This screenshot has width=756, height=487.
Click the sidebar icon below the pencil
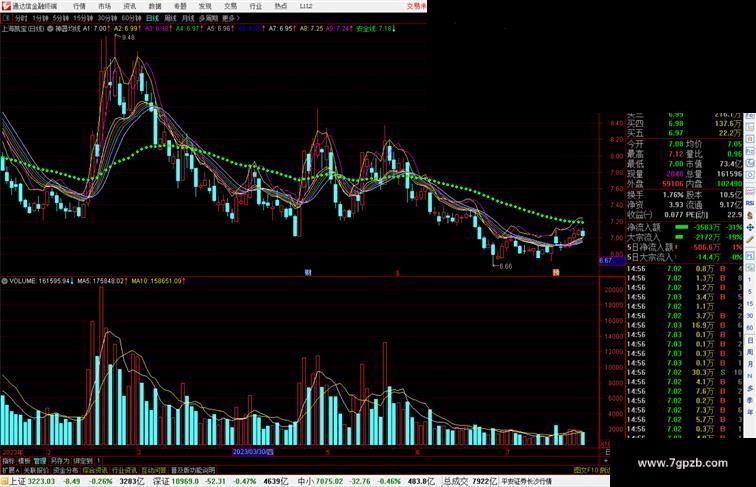[x=750, y=255]
